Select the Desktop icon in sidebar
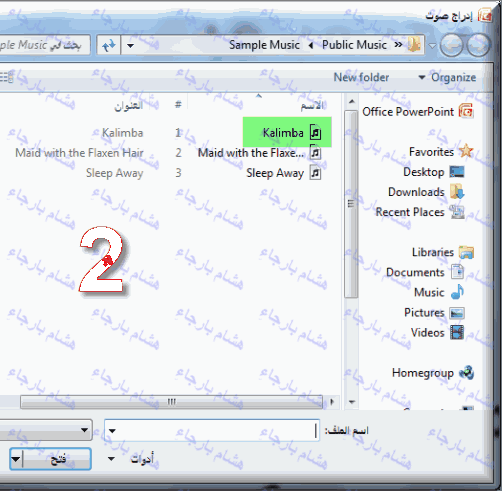 tap(457, 172)
